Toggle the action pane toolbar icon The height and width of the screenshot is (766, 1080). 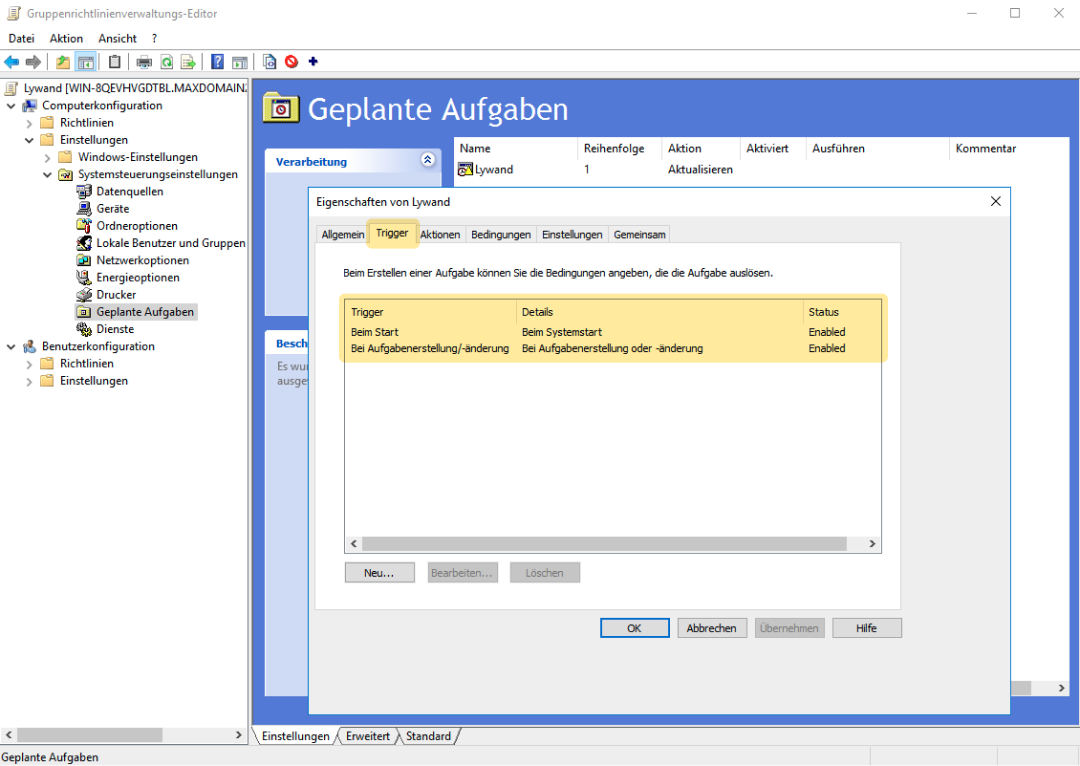click(x=240, y=62)
